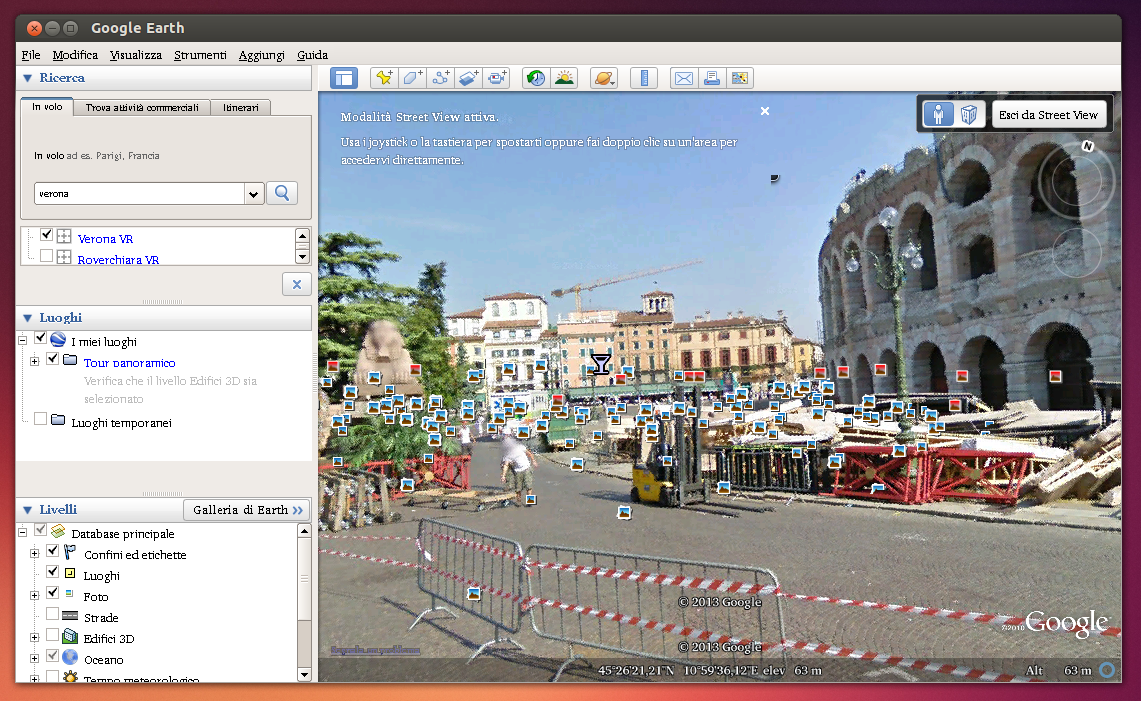Collapse the Livelli panel triangle

click(x=28, y=510)
